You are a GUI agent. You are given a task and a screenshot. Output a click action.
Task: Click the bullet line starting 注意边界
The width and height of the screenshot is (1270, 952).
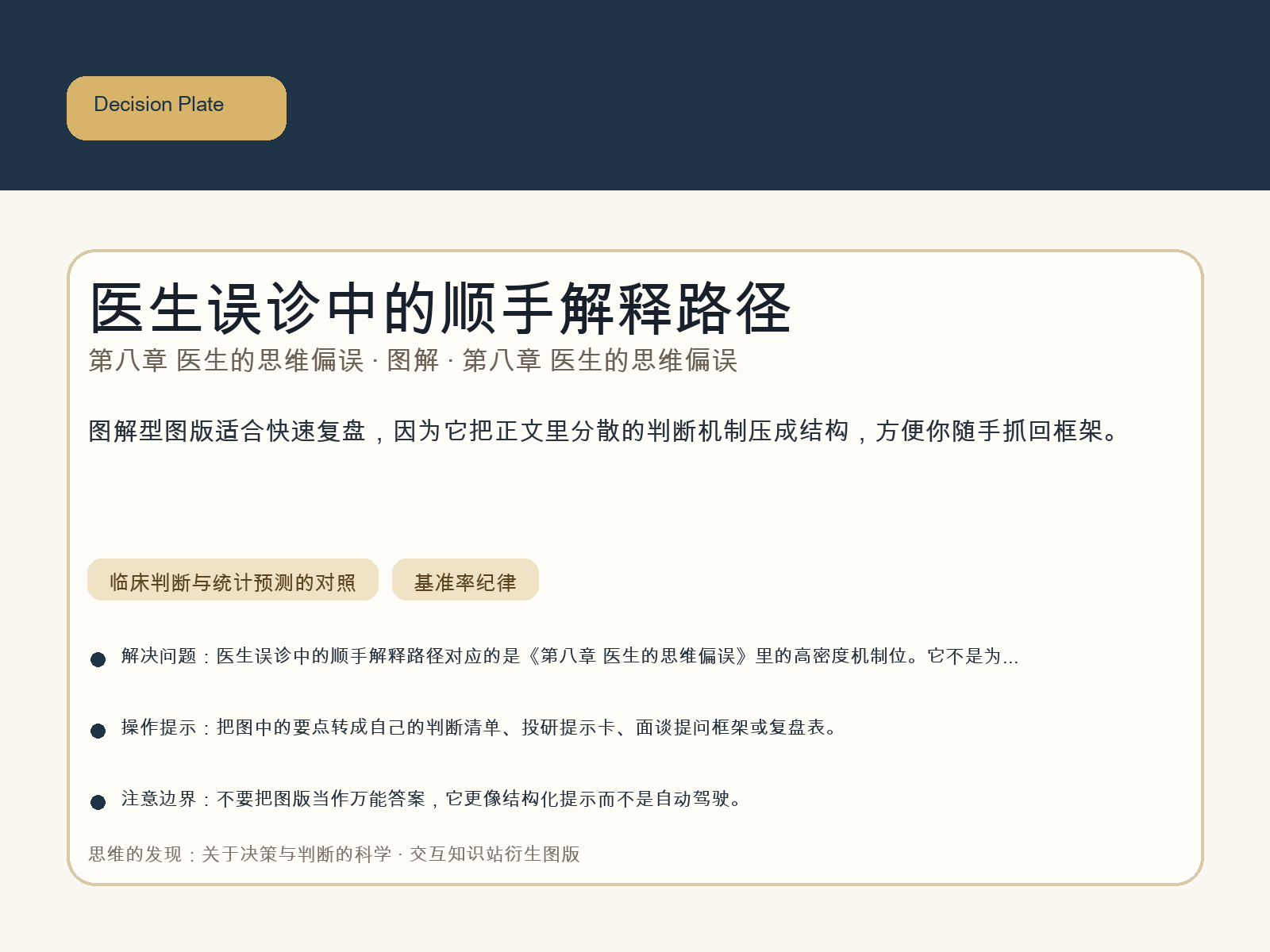pyautogui.click(x=433, y=799)
